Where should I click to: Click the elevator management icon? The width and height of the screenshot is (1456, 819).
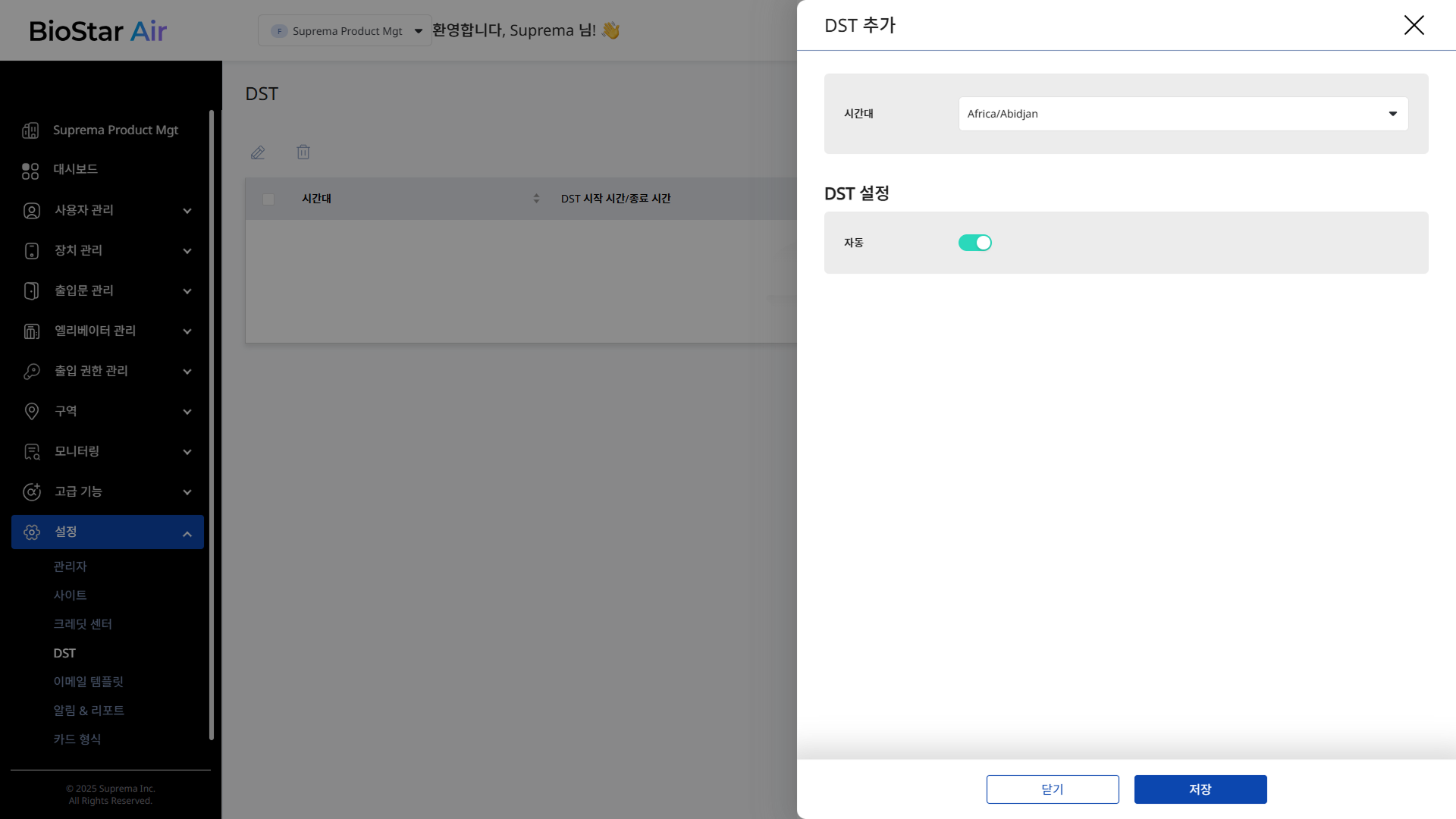click(31, 331)
